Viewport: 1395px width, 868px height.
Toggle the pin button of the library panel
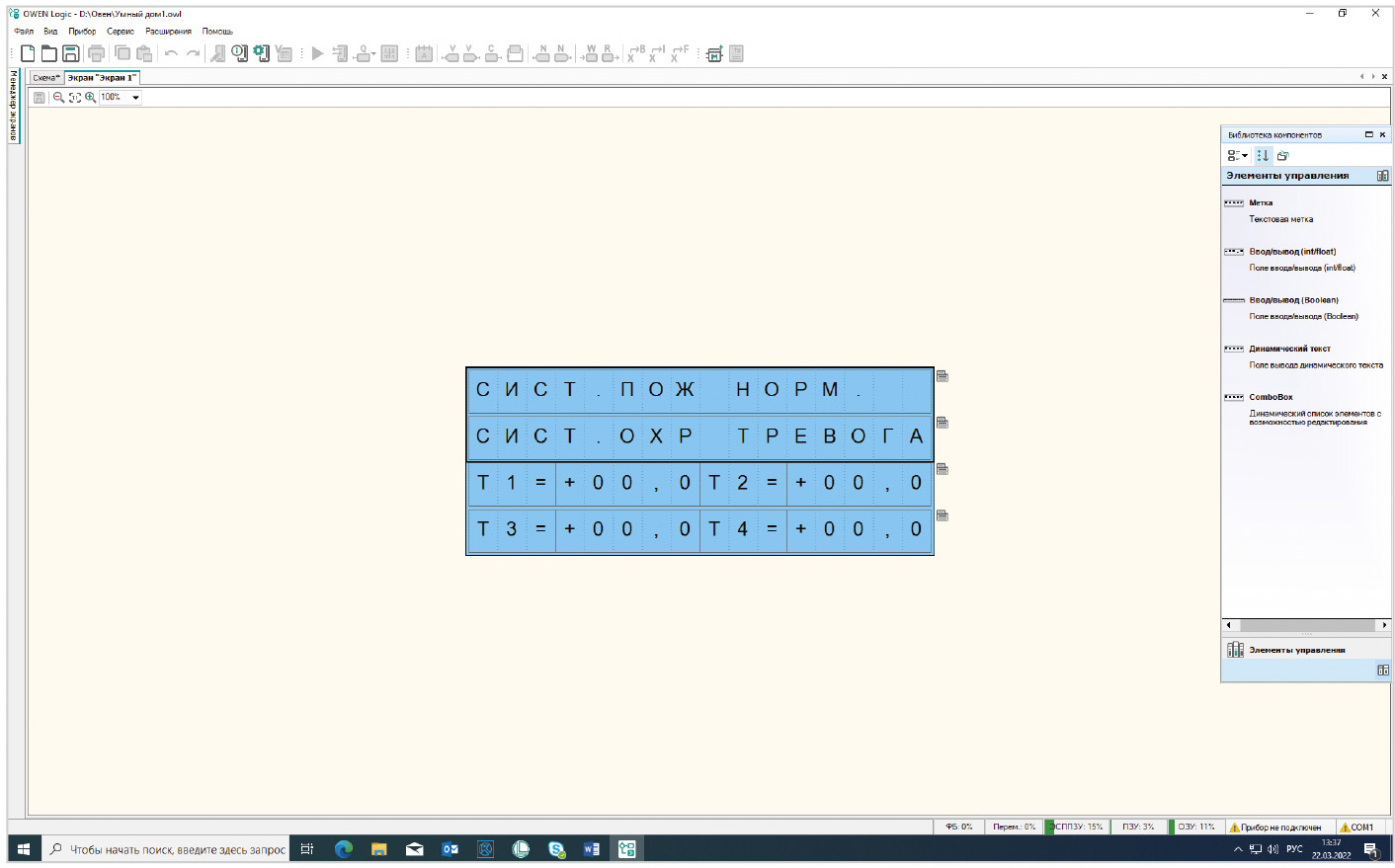[1368, 134]
